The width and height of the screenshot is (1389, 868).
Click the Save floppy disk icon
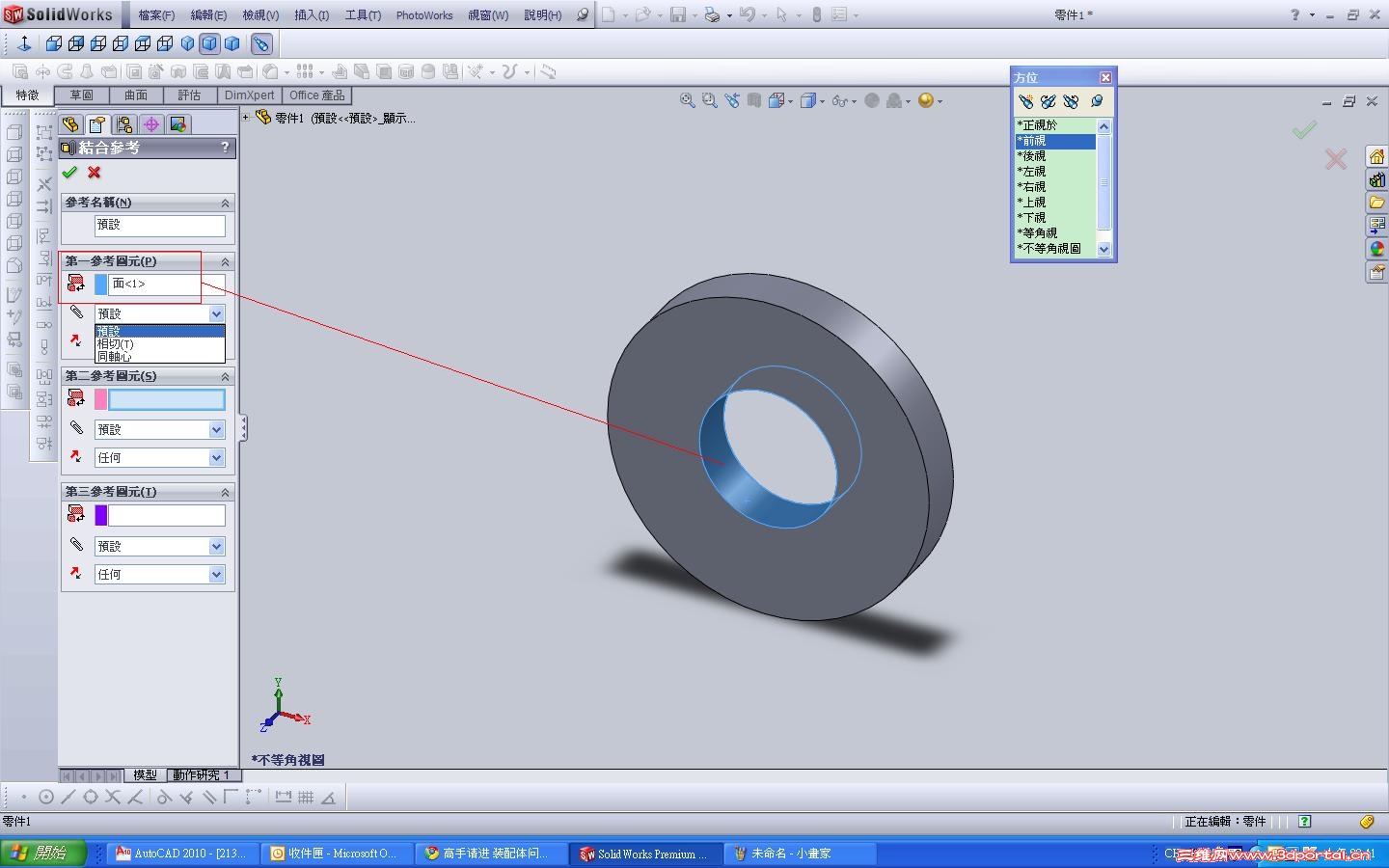coord(678,14)
